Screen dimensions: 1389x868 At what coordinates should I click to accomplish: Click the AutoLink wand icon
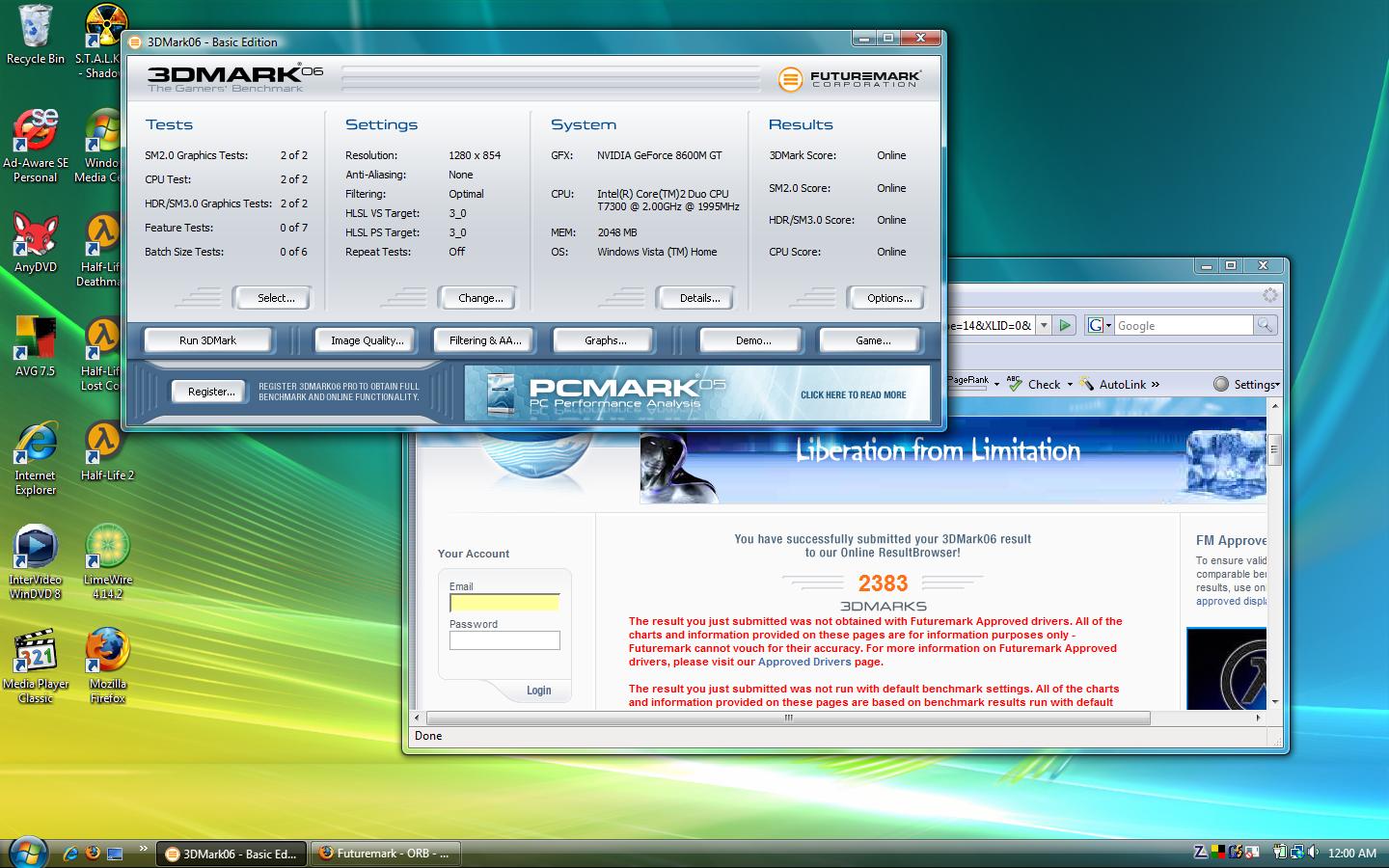point(1087,384)
